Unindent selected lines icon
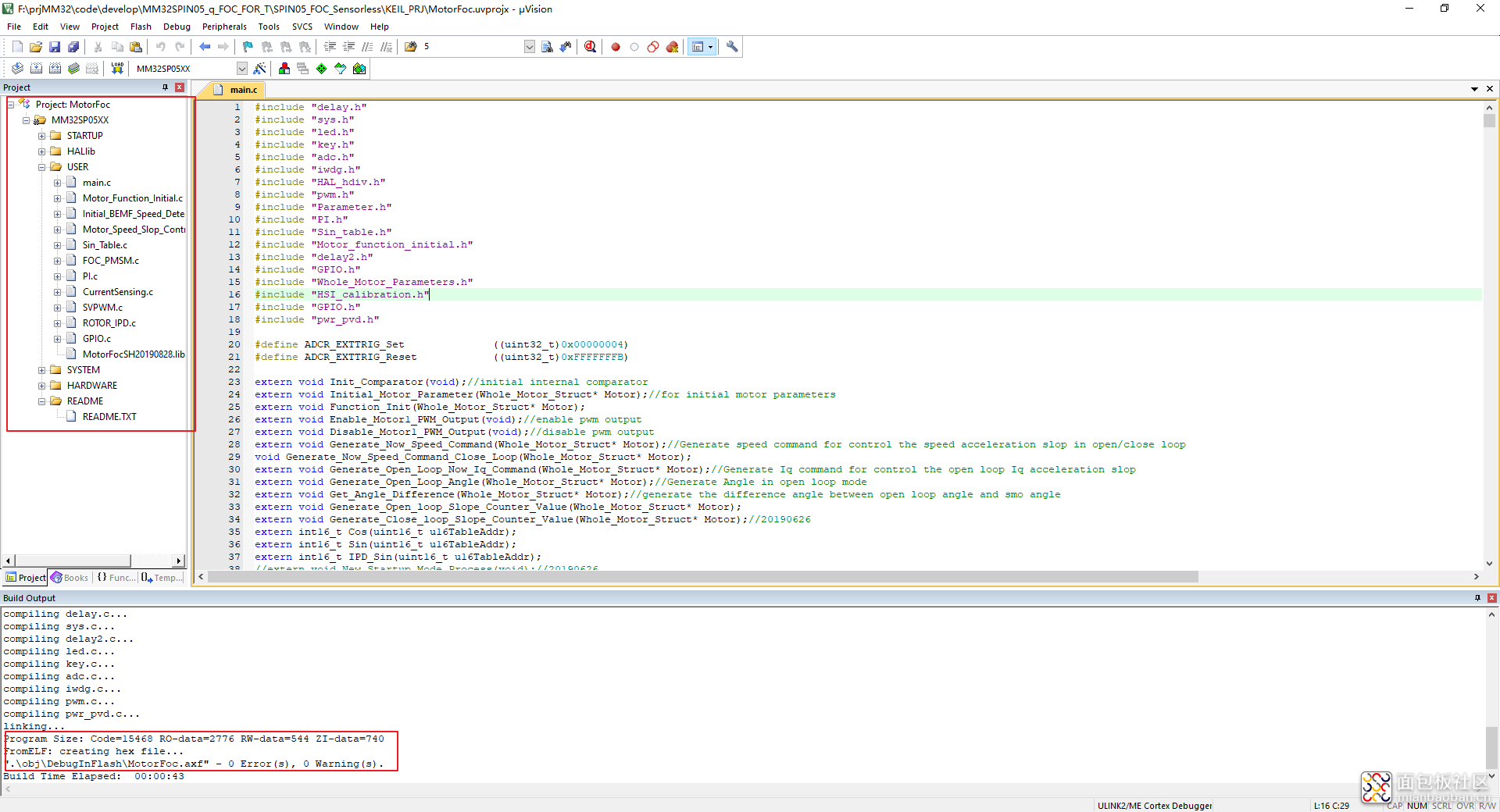 coord(348,47)
